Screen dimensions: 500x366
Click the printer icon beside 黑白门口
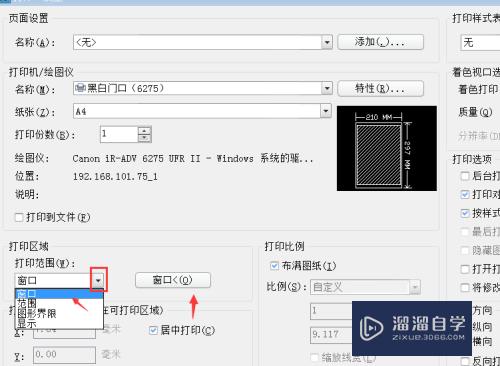pyautogui.click(x=80, y=88)
